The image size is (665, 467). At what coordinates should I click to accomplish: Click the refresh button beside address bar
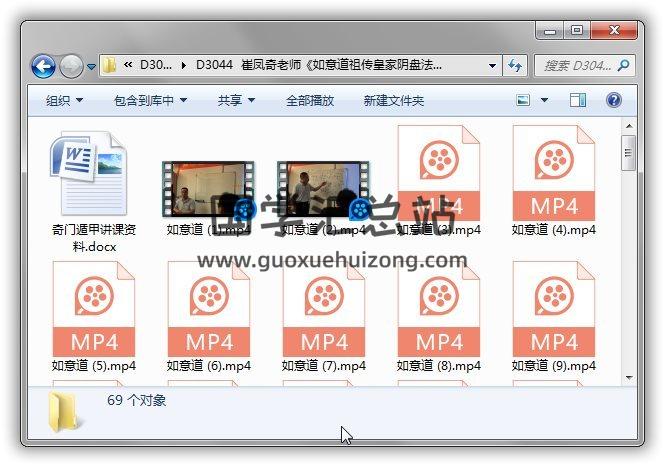tap(516, 66)
